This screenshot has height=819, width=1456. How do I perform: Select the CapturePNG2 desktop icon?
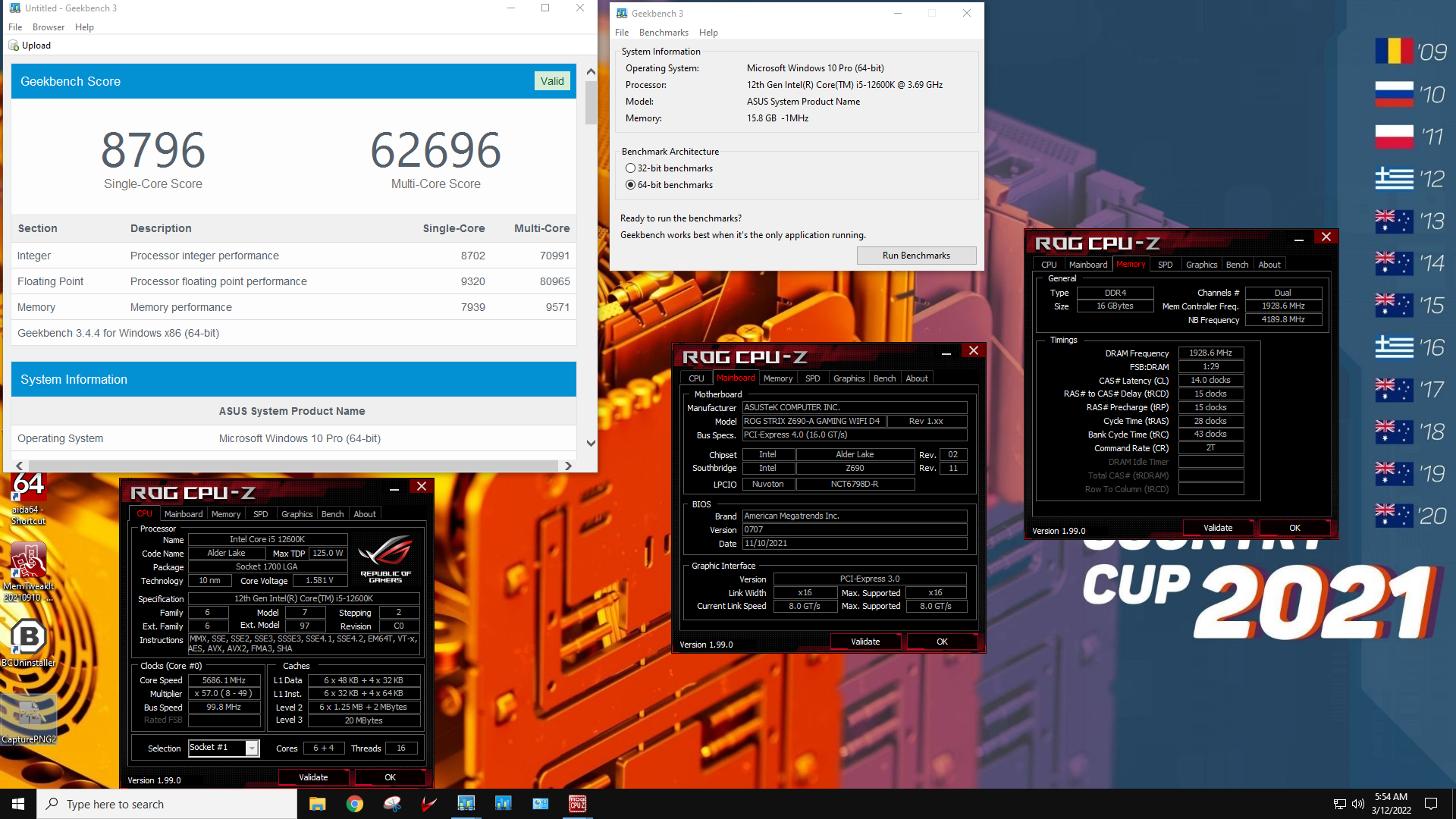[28, 720]
